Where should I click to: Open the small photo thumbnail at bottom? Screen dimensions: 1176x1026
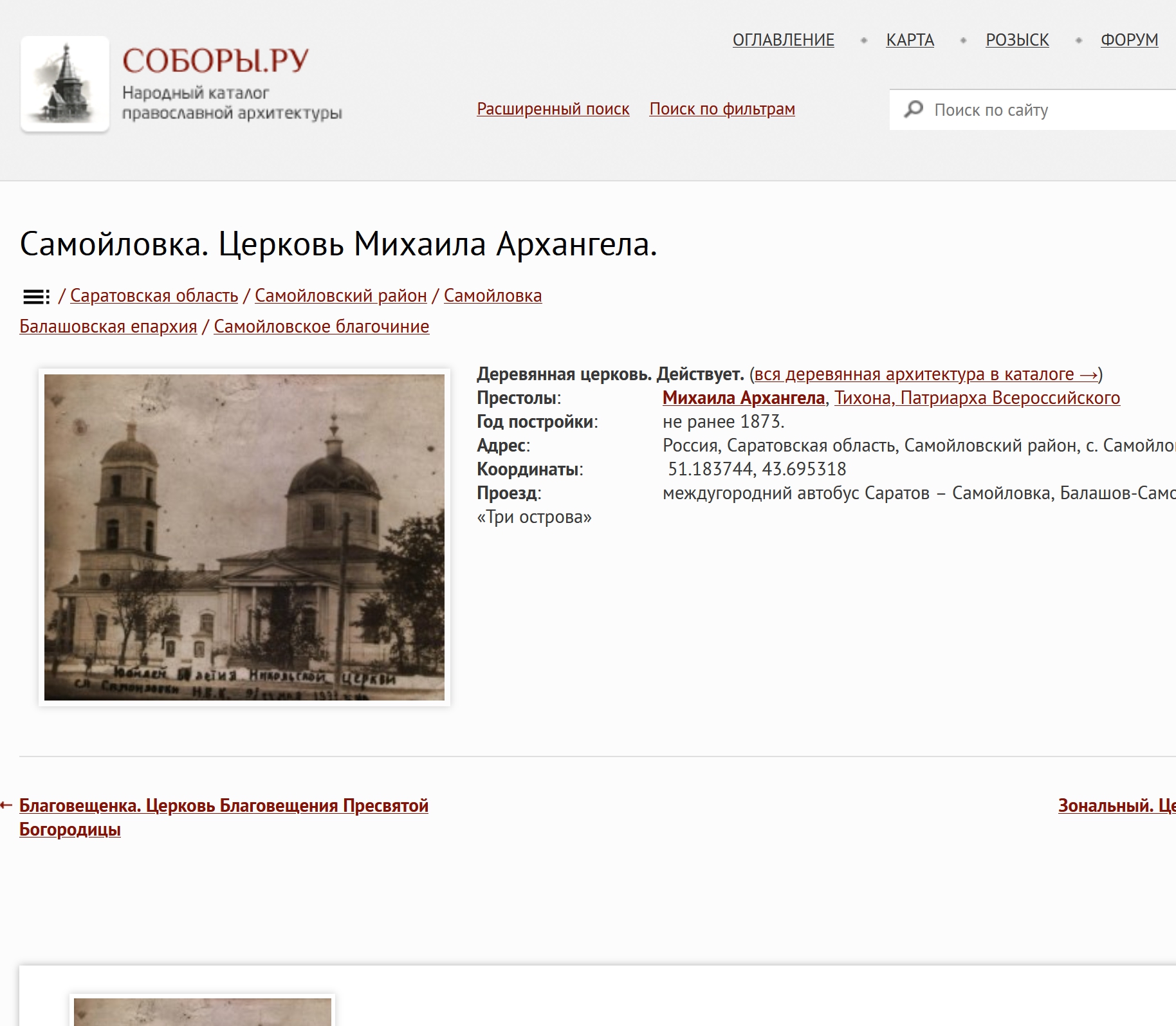203,1011
